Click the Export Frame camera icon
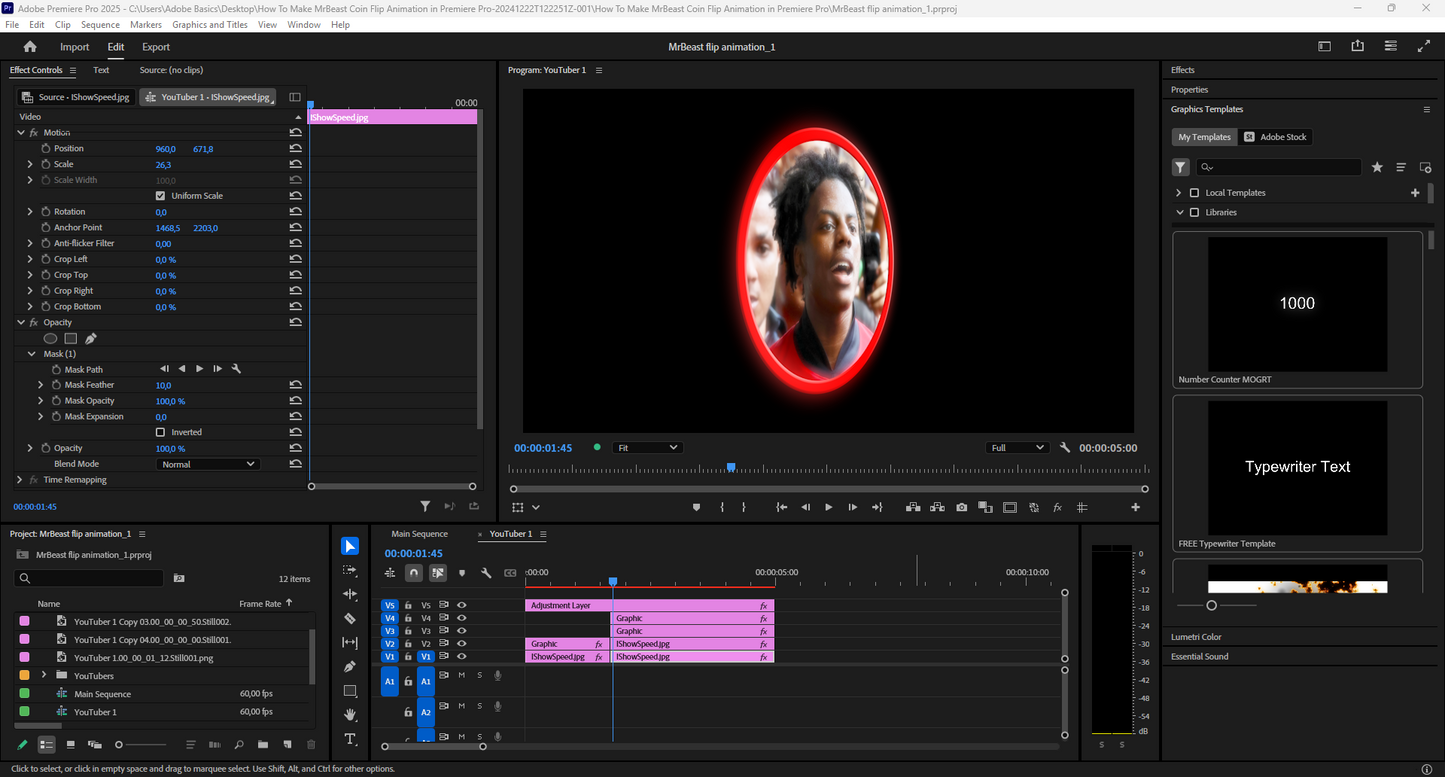1445x777 pixels. pyautogui.click(x=961, y=508)
